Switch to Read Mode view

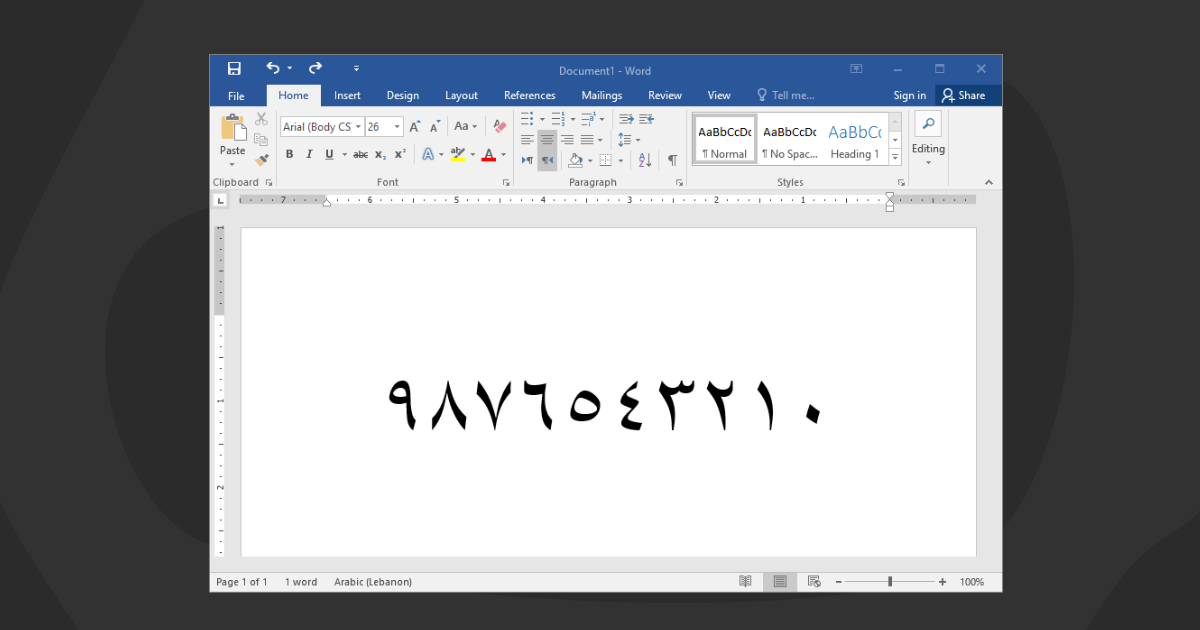point(745,582)
